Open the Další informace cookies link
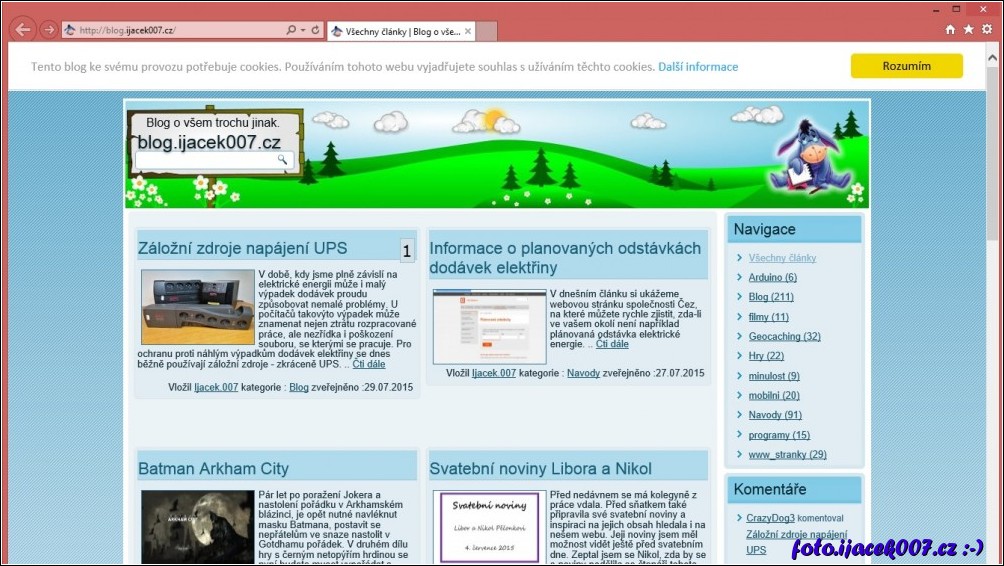Image resolution: width=1004 pixels, height=566 pixels. (x=698, y=67)
